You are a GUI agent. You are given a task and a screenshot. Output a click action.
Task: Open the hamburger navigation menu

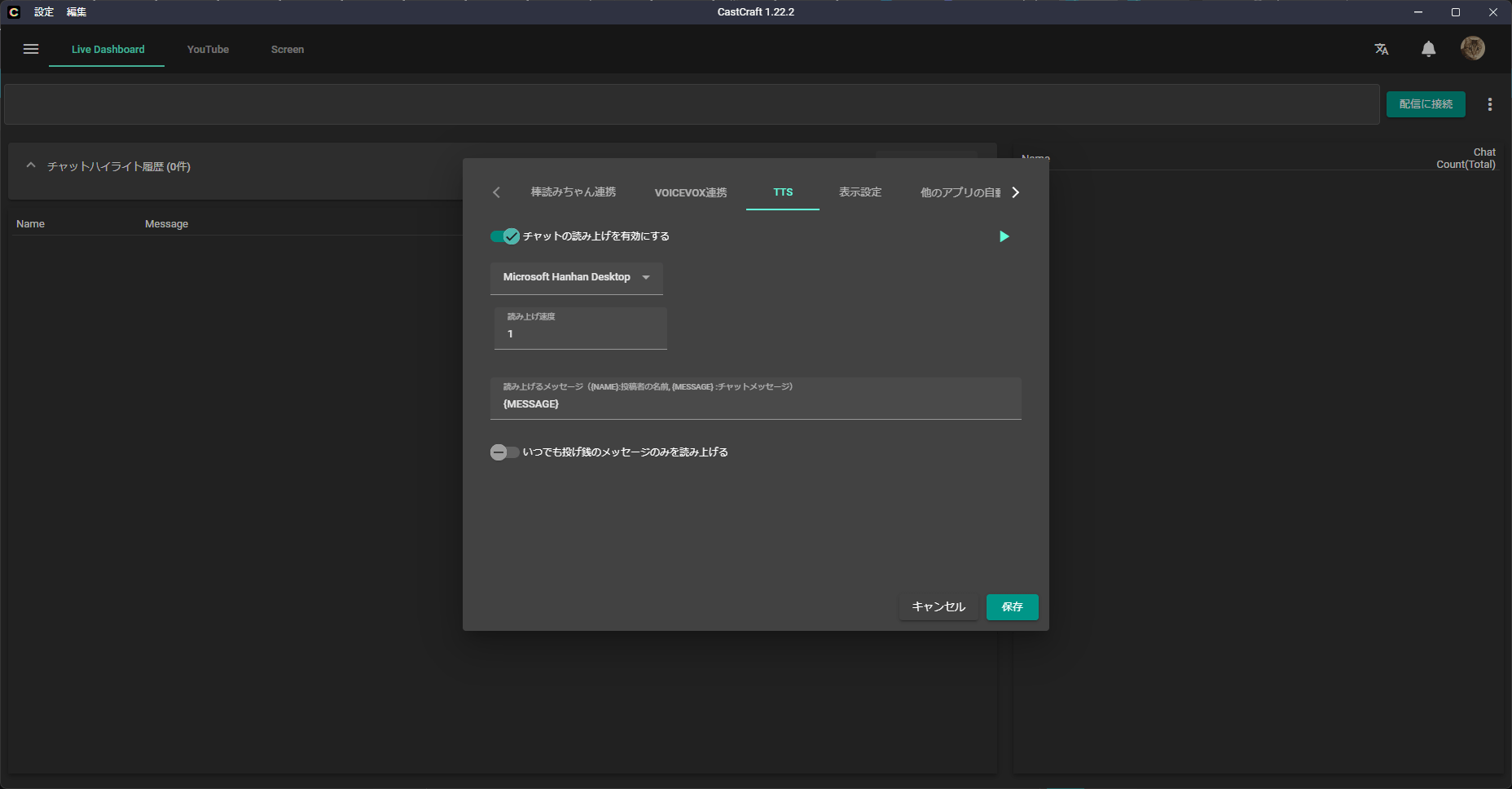coord(31,49)
